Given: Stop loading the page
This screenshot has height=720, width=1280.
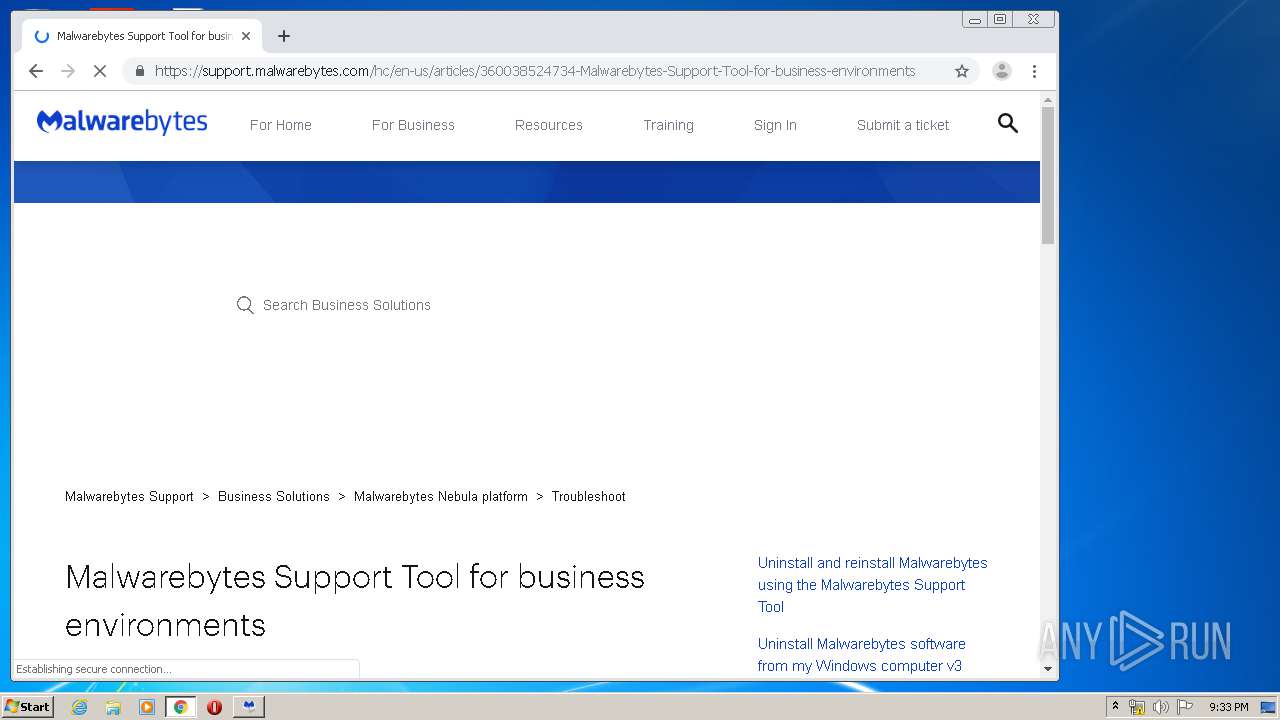Looking at the screenshot, I should (x=100, y=71).
